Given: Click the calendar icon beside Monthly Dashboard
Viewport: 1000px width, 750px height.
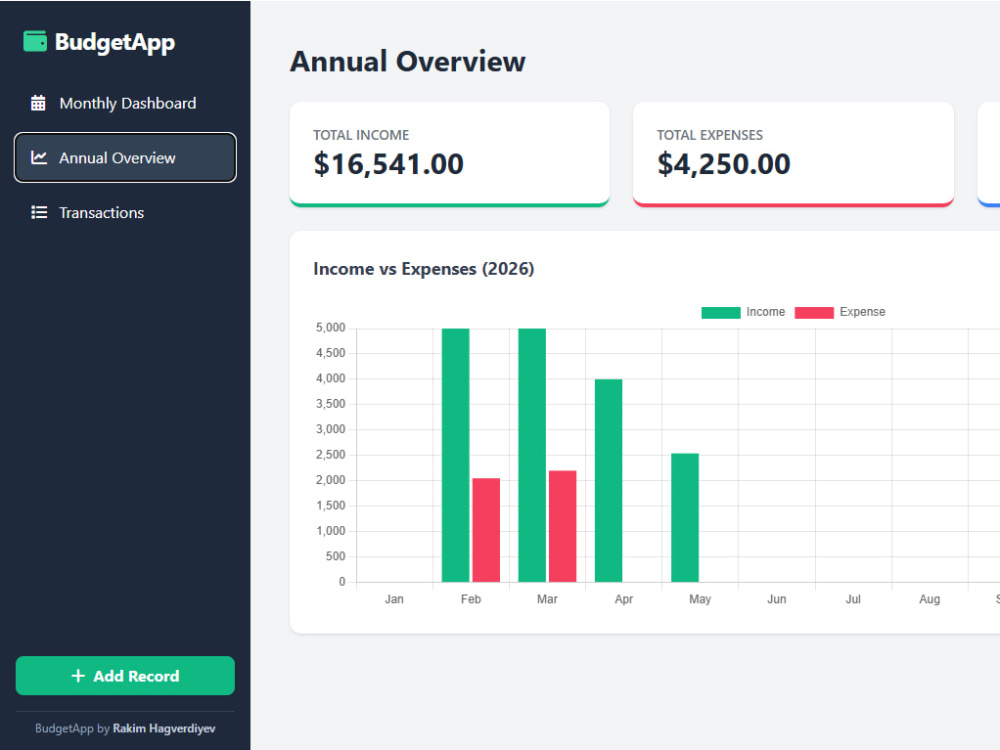Looking at the screenshot, I should click(x=38, y=103).
